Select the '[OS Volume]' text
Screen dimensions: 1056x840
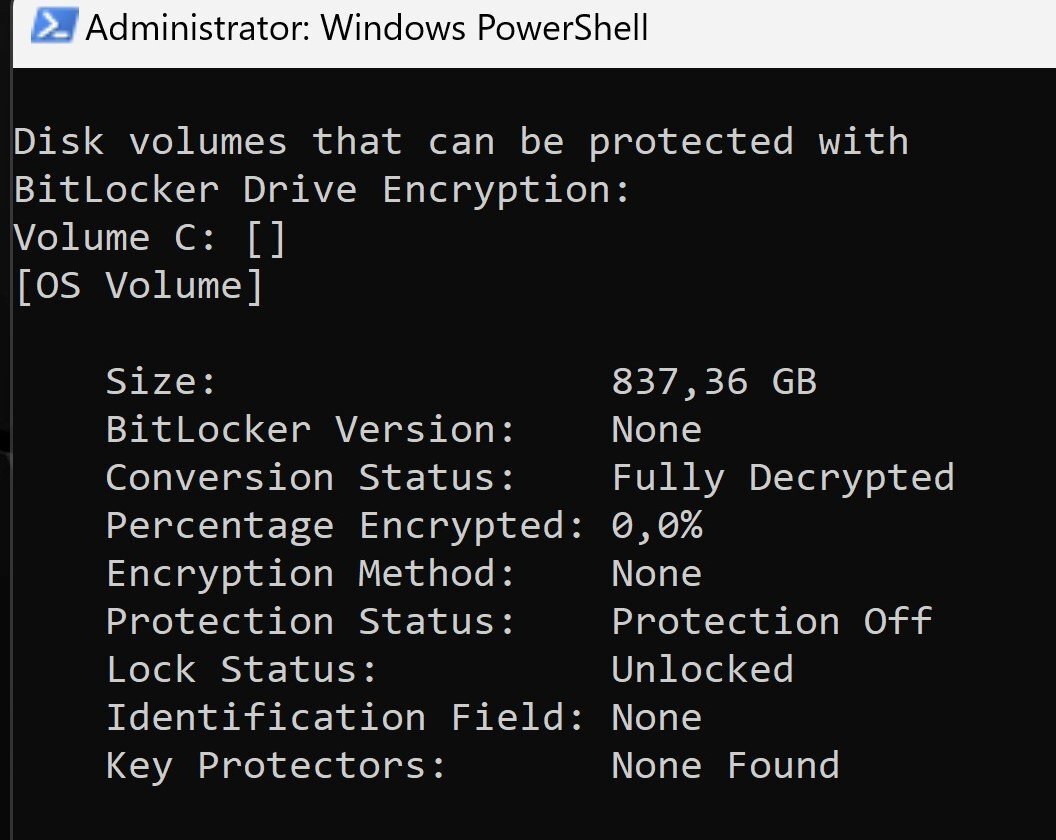(x=139, y=286)
